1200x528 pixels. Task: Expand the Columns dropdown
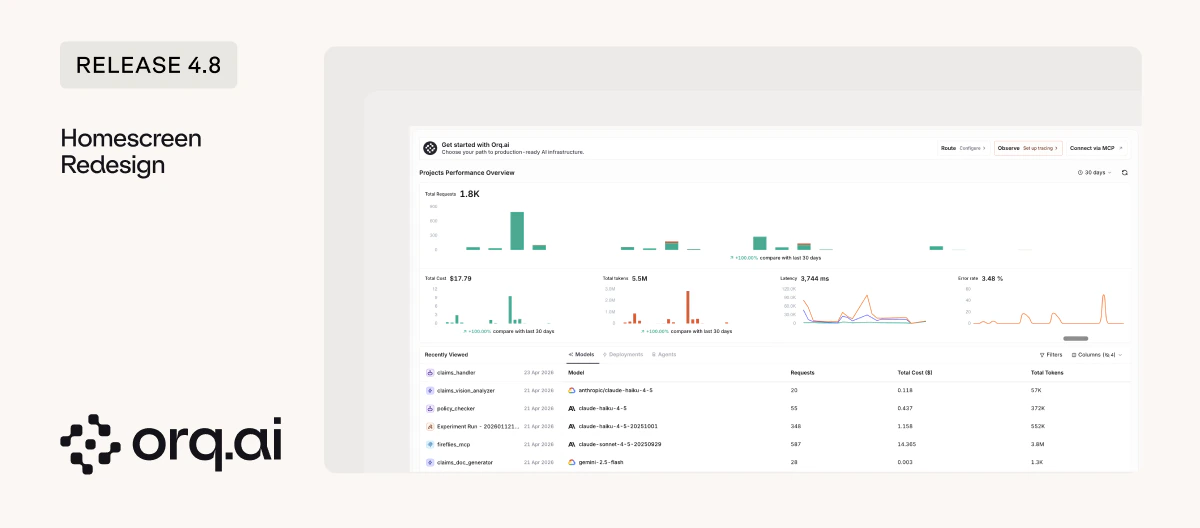1097,355
